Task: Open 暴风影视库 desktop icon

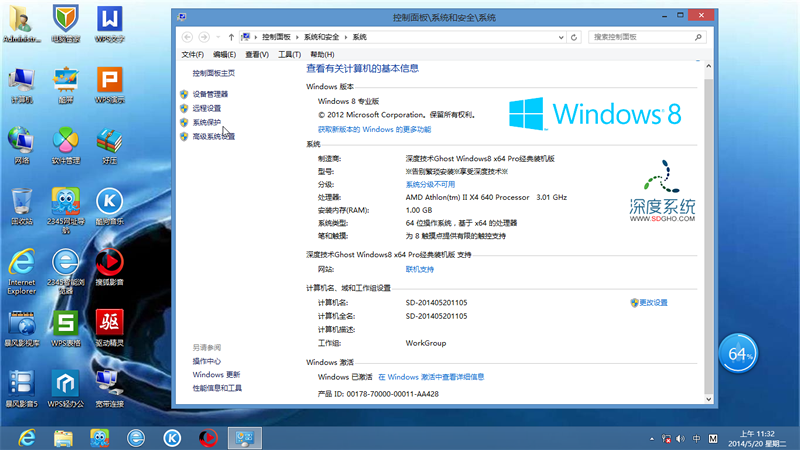Action: (21, 328)
